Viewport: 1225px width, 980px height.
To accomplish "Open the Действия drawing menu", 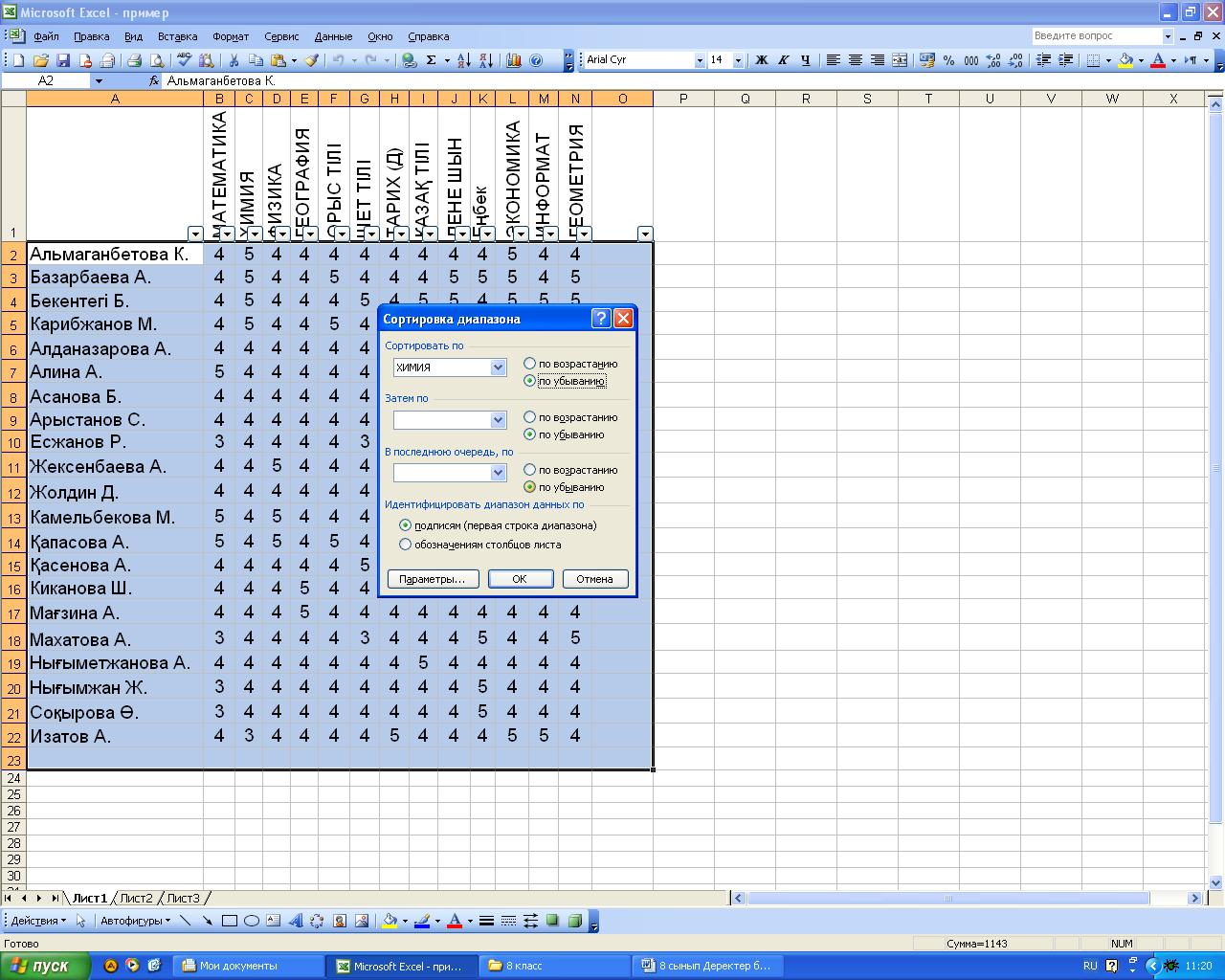I will tap(38, 922).
